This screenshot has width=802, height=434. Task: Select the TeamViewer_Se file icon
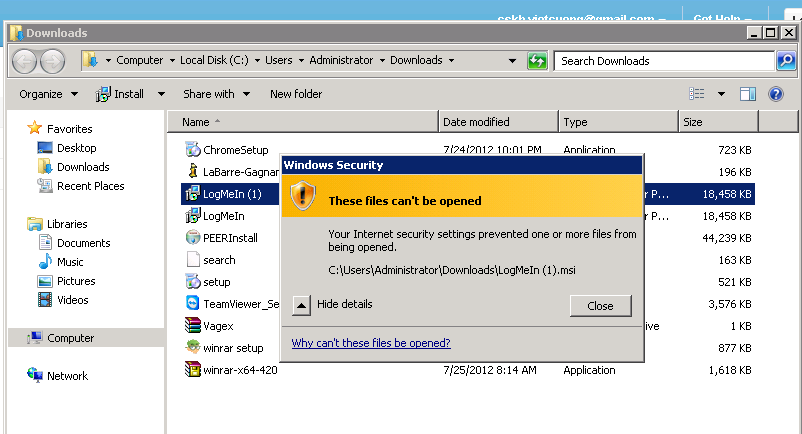coord(192,304)
